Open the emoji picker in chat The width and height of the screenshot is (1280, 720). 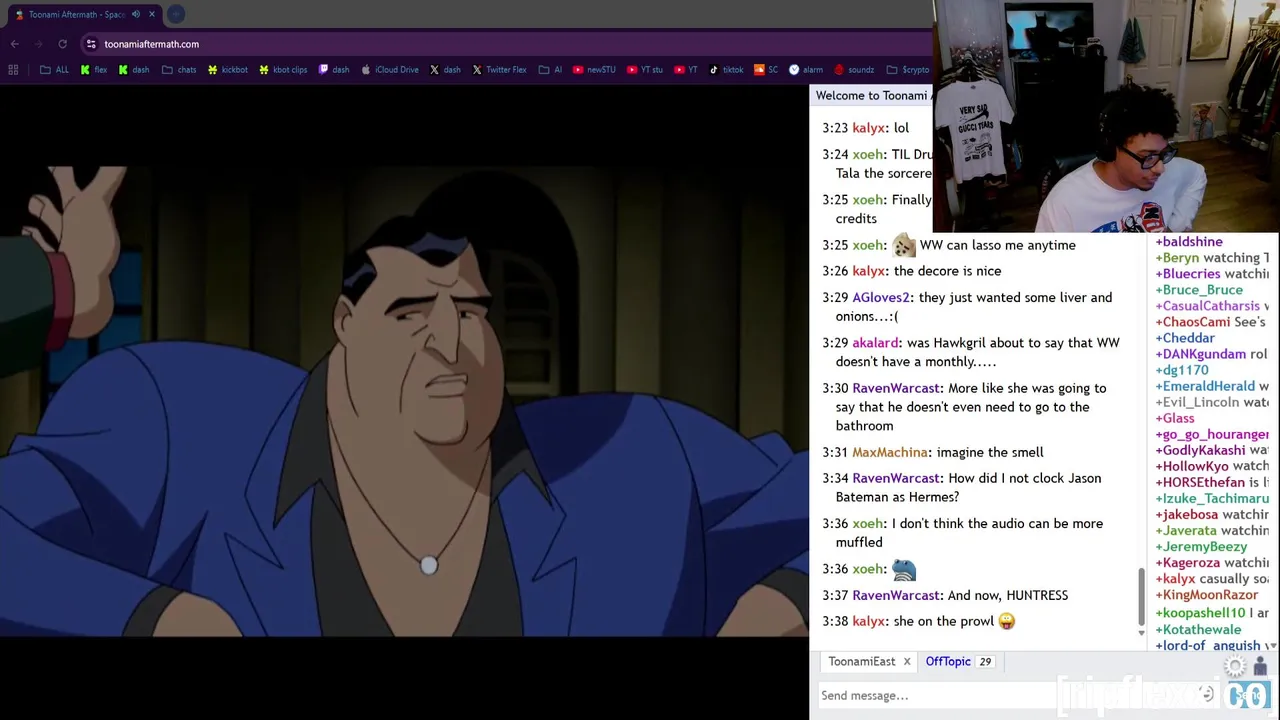click(x=1207, y=695)
